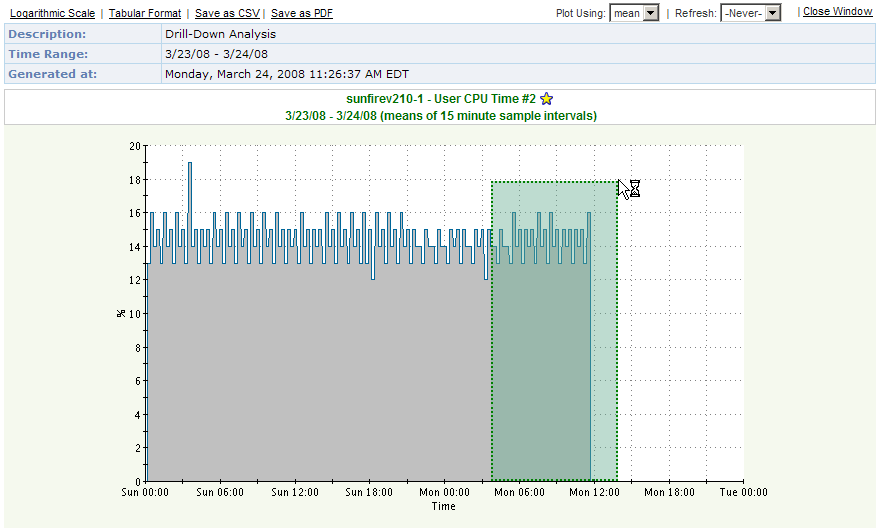The height and width of the screenshot is (528, 880).
Task: Click the Save as PDF link
Action: (x=302, y=13)
